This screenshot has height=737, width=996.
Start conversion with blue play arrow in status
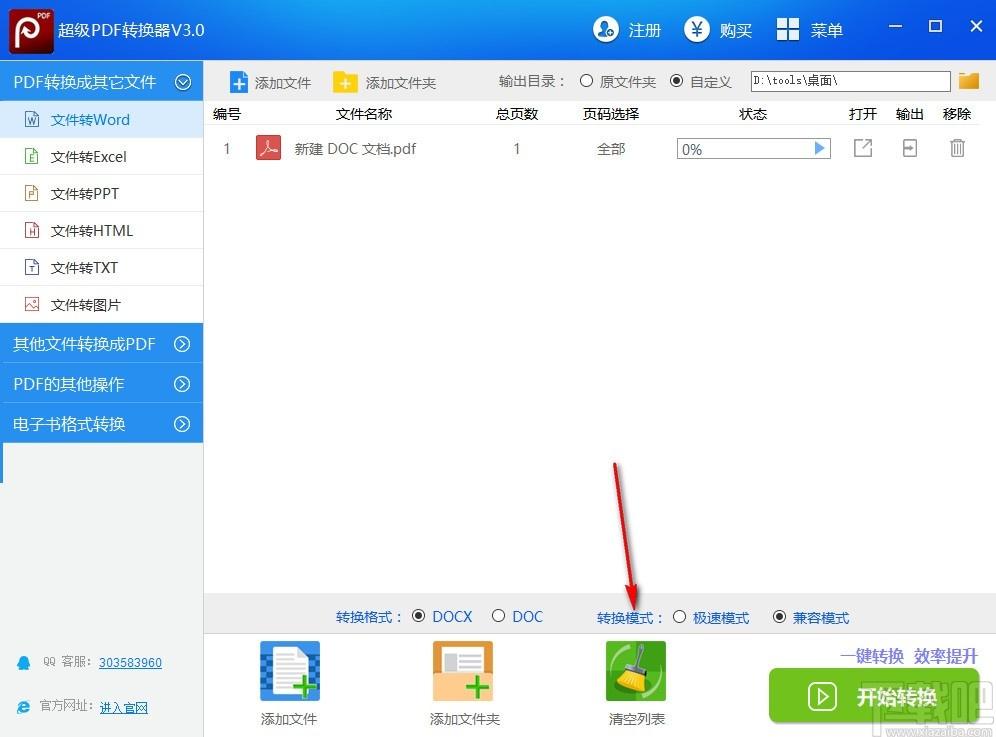[x=819, y=148]
